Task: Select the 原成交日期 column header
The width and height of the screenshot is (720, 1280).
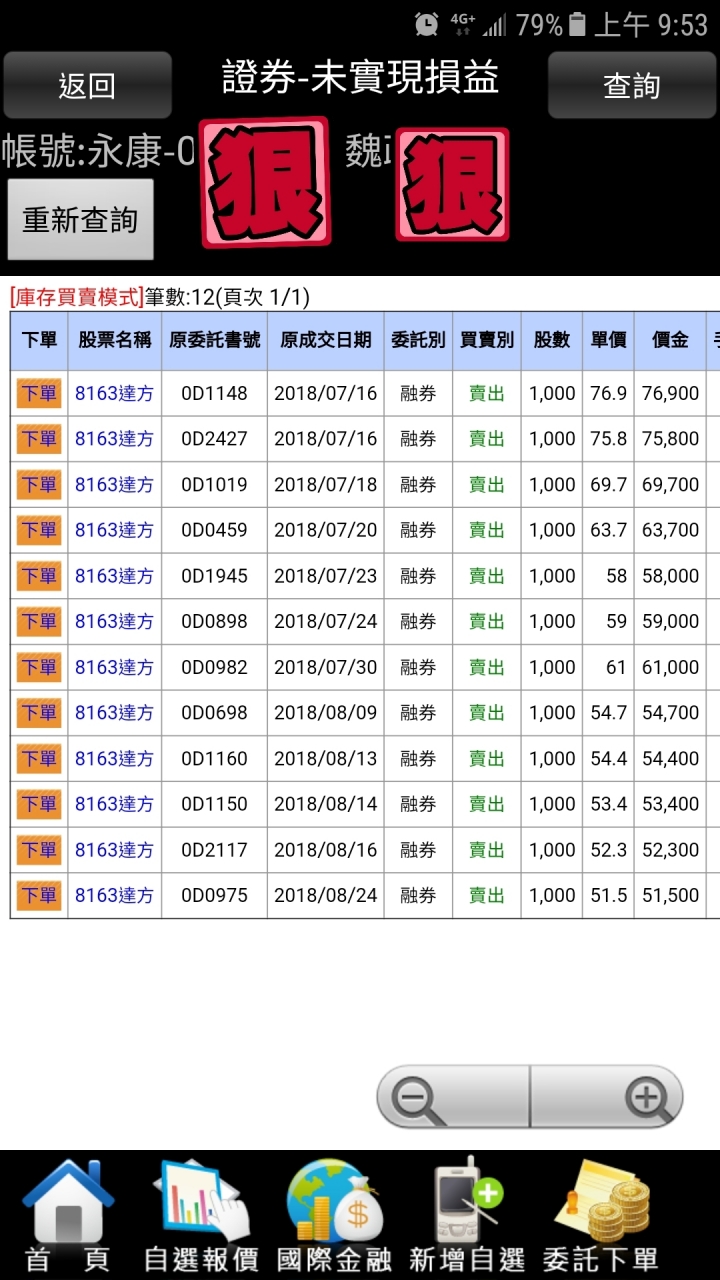Action: [x=326, y=340]
